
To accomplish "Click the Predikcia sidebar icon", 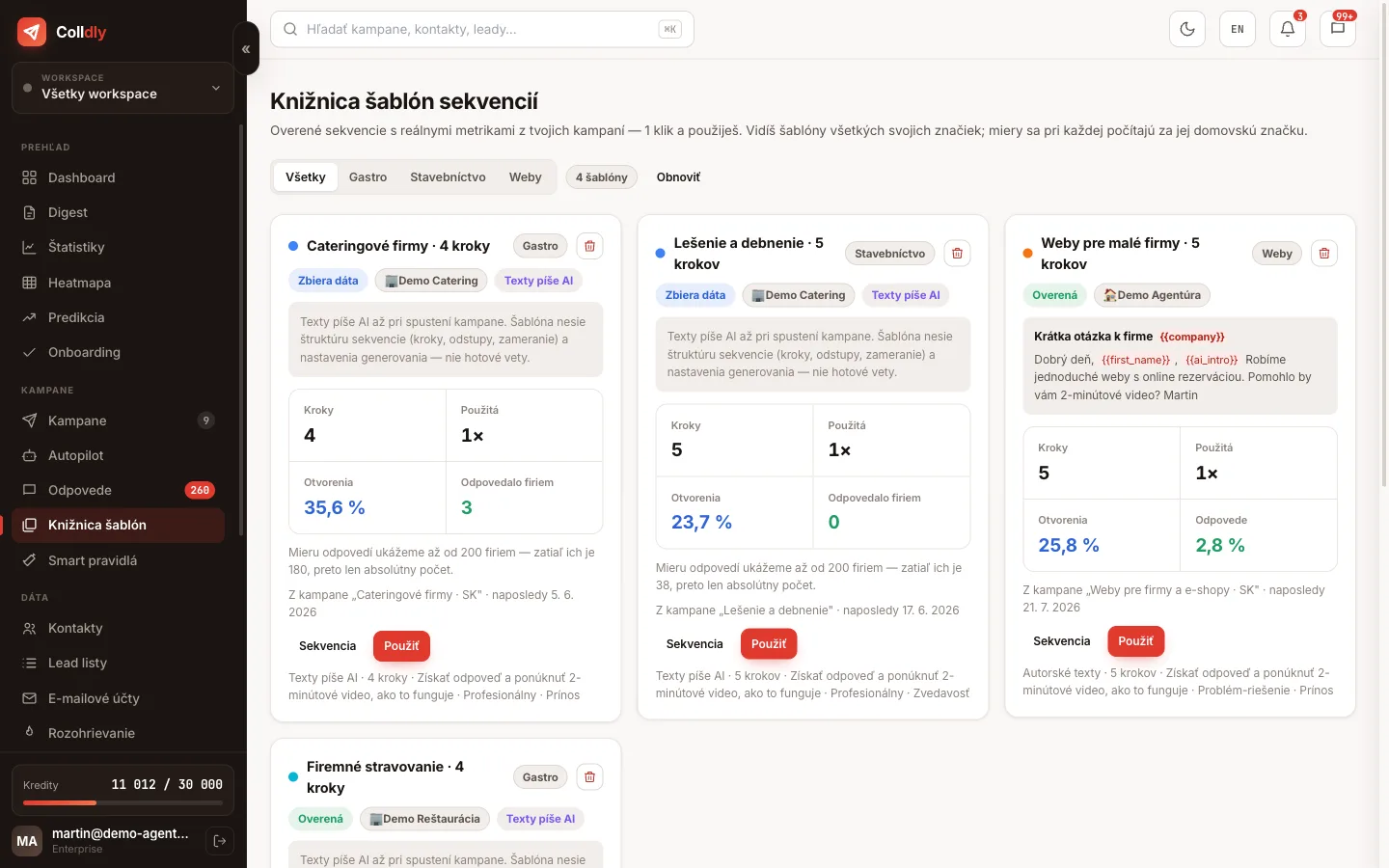I will point(29,317).
